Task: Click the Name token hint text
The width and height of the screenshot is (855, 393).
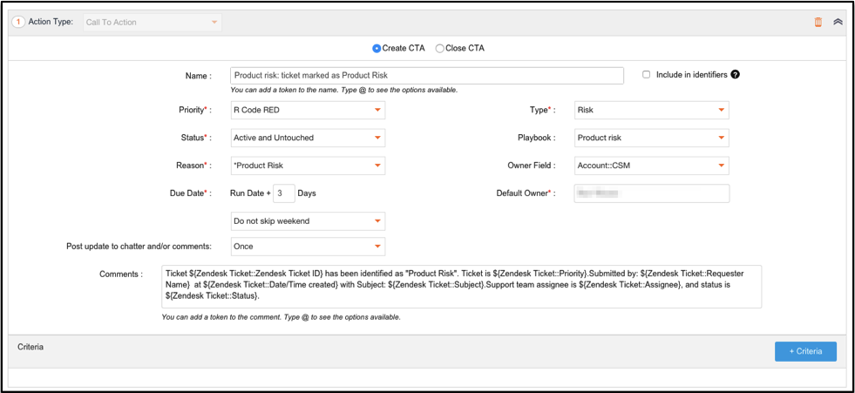Action: point(344,90)
